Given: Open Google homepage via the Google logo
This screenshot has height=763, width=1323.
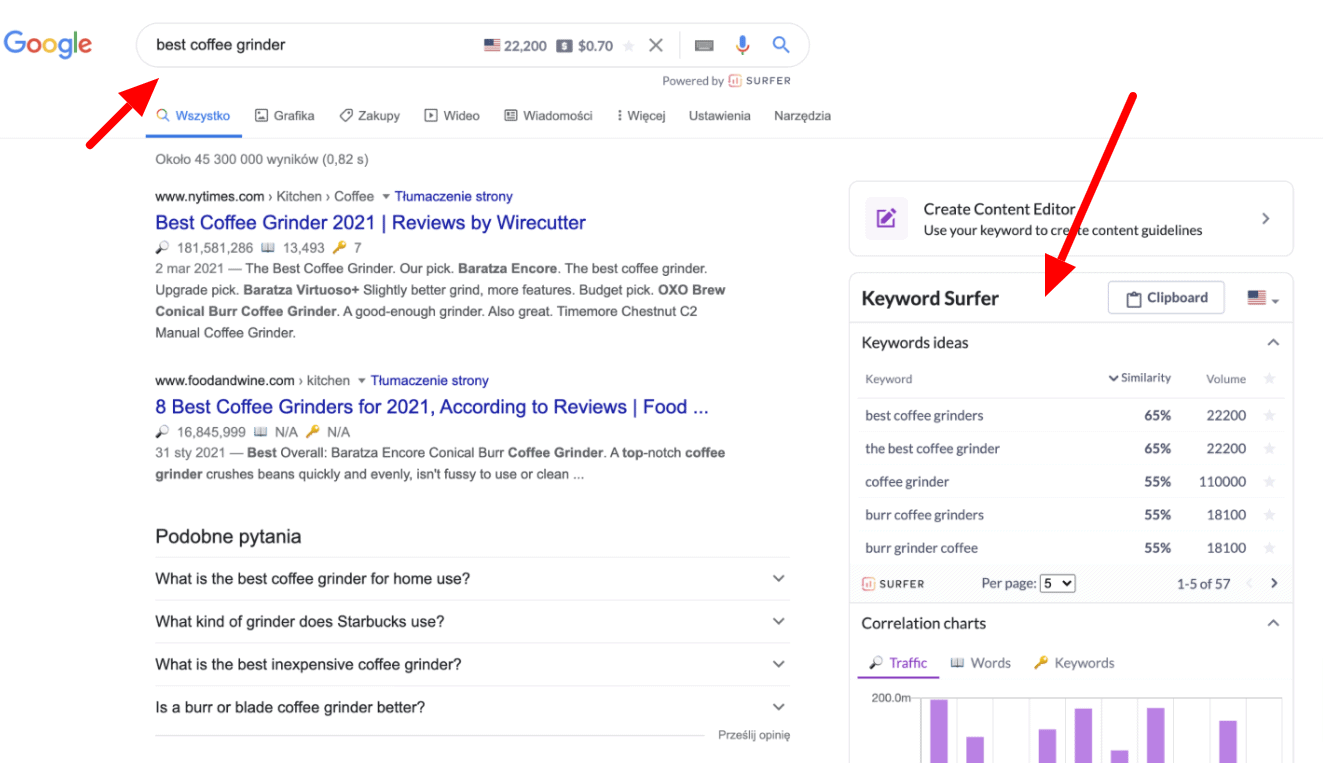Looking at the screenshot, I should point(47,44).
